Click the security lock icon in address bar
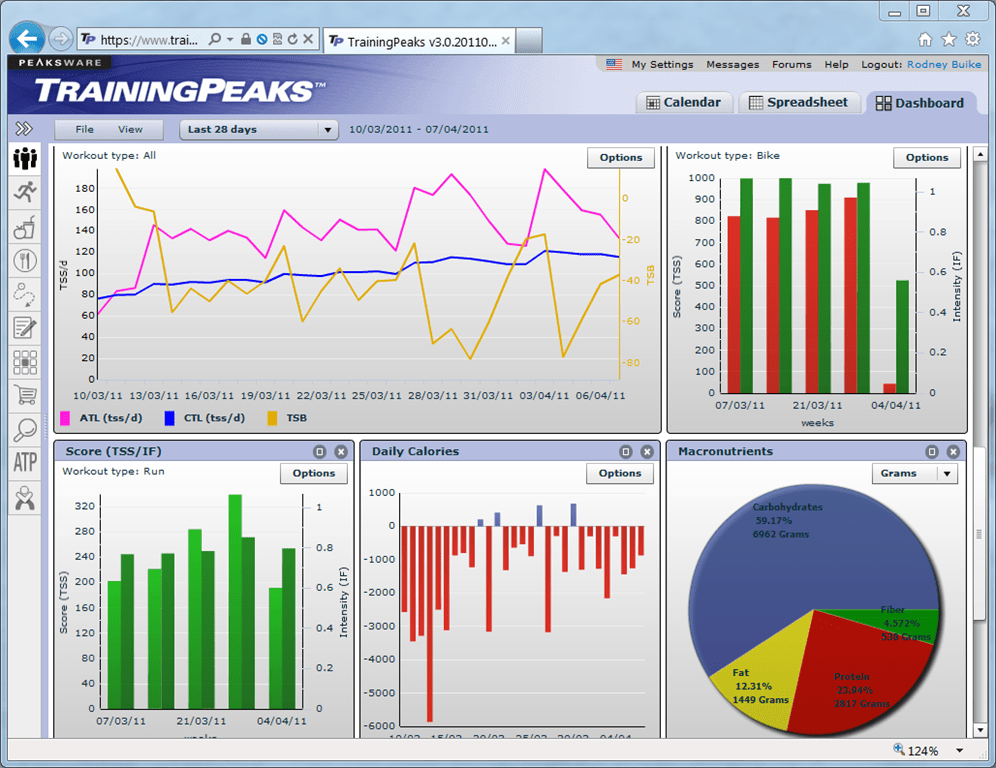This screenshot has height=768, width=996. click(x=246, y=39)
